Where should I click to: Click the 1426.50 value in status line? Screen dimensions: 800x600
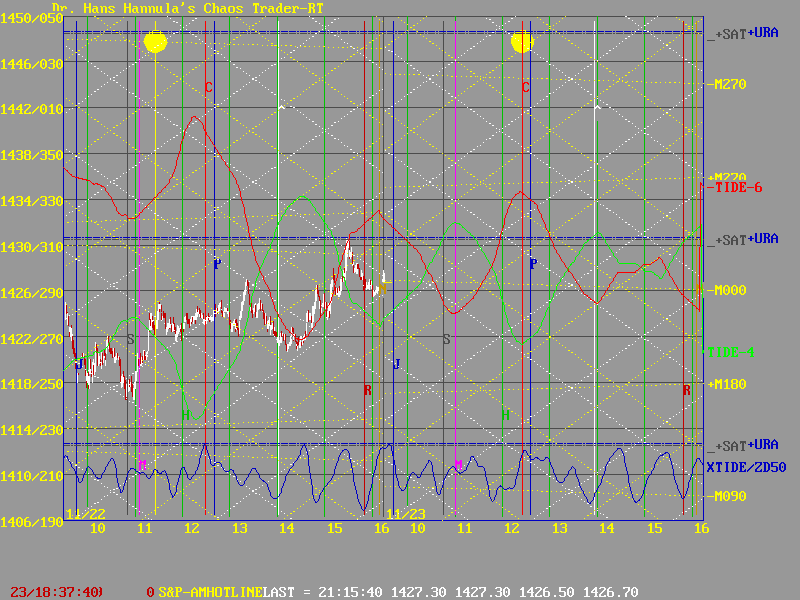coord(546,592)
